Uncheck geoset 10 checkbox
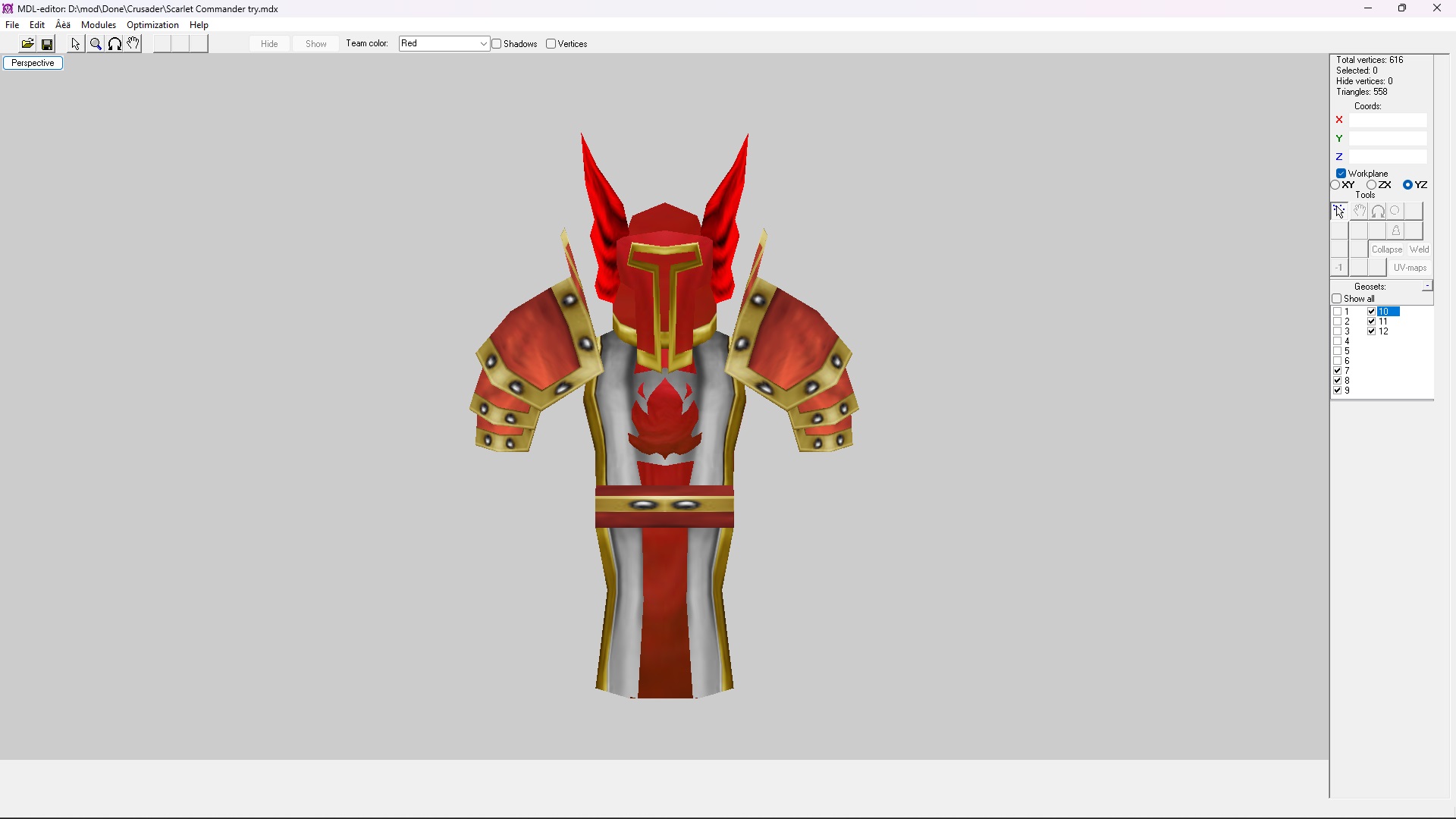Viewport: 1456px width, 819px height. (1372, 312)
